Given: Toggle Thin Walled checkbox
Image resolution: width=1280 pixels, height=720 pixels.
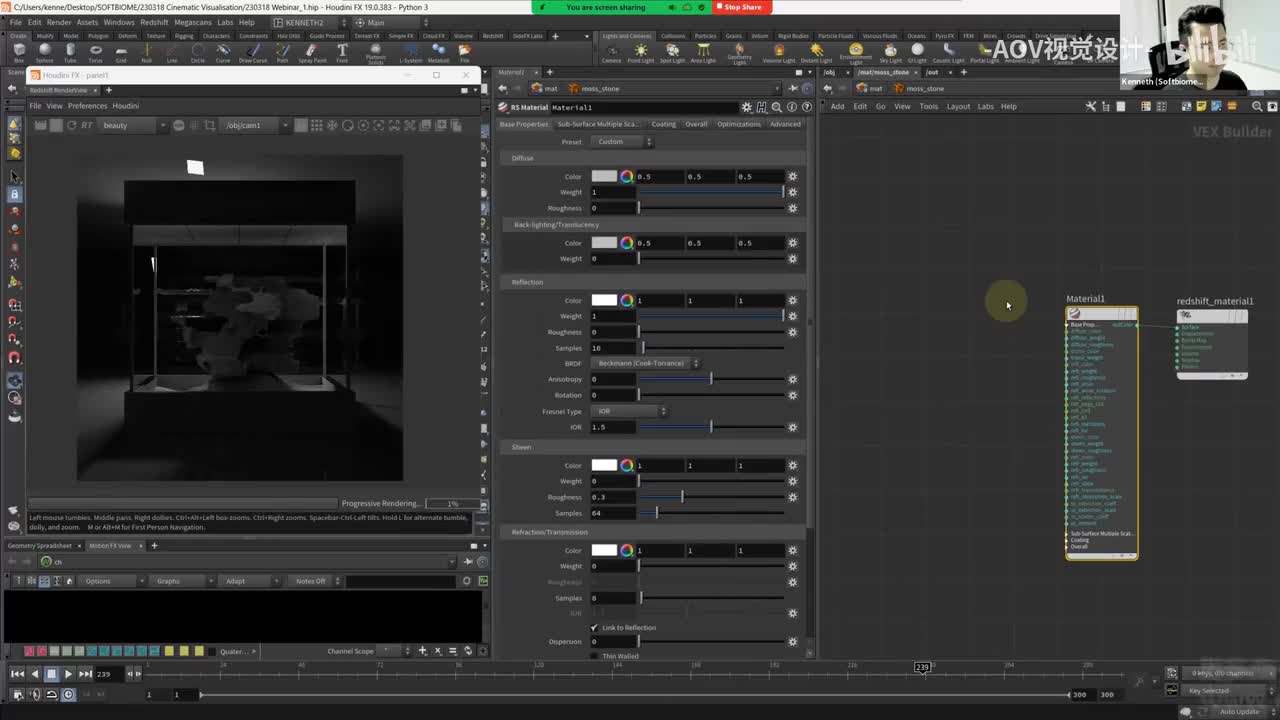Looking at the screenshot, I should click(594, 656).
